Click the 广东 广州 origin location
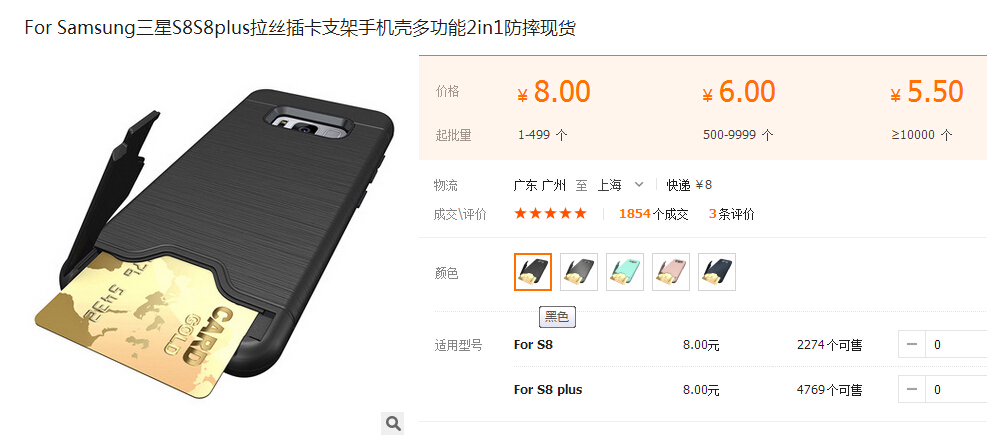 541,185
